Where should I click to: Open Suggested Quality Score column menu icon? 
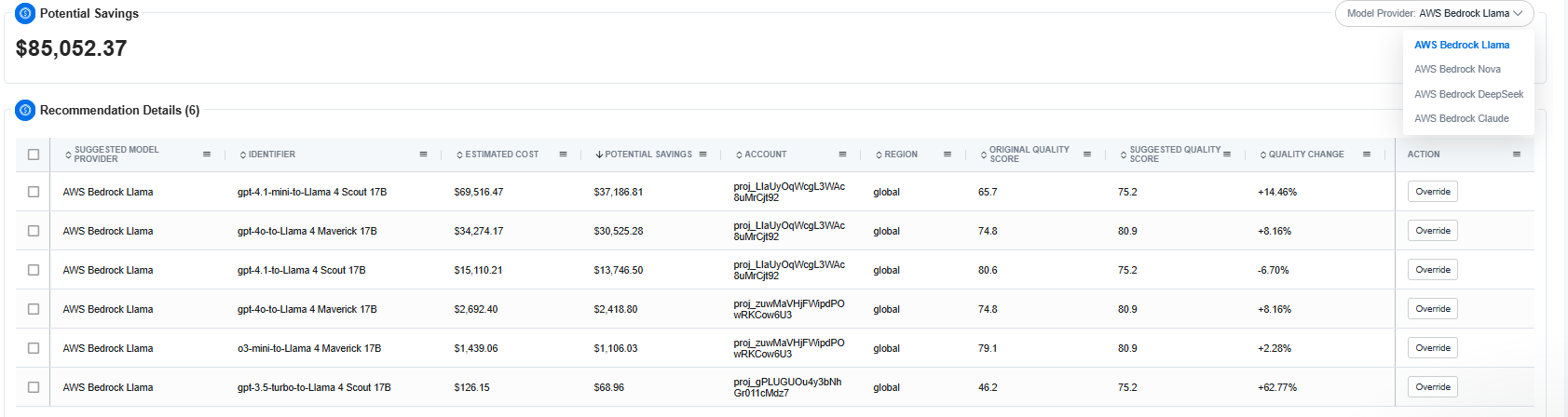tap(1227, 155)
